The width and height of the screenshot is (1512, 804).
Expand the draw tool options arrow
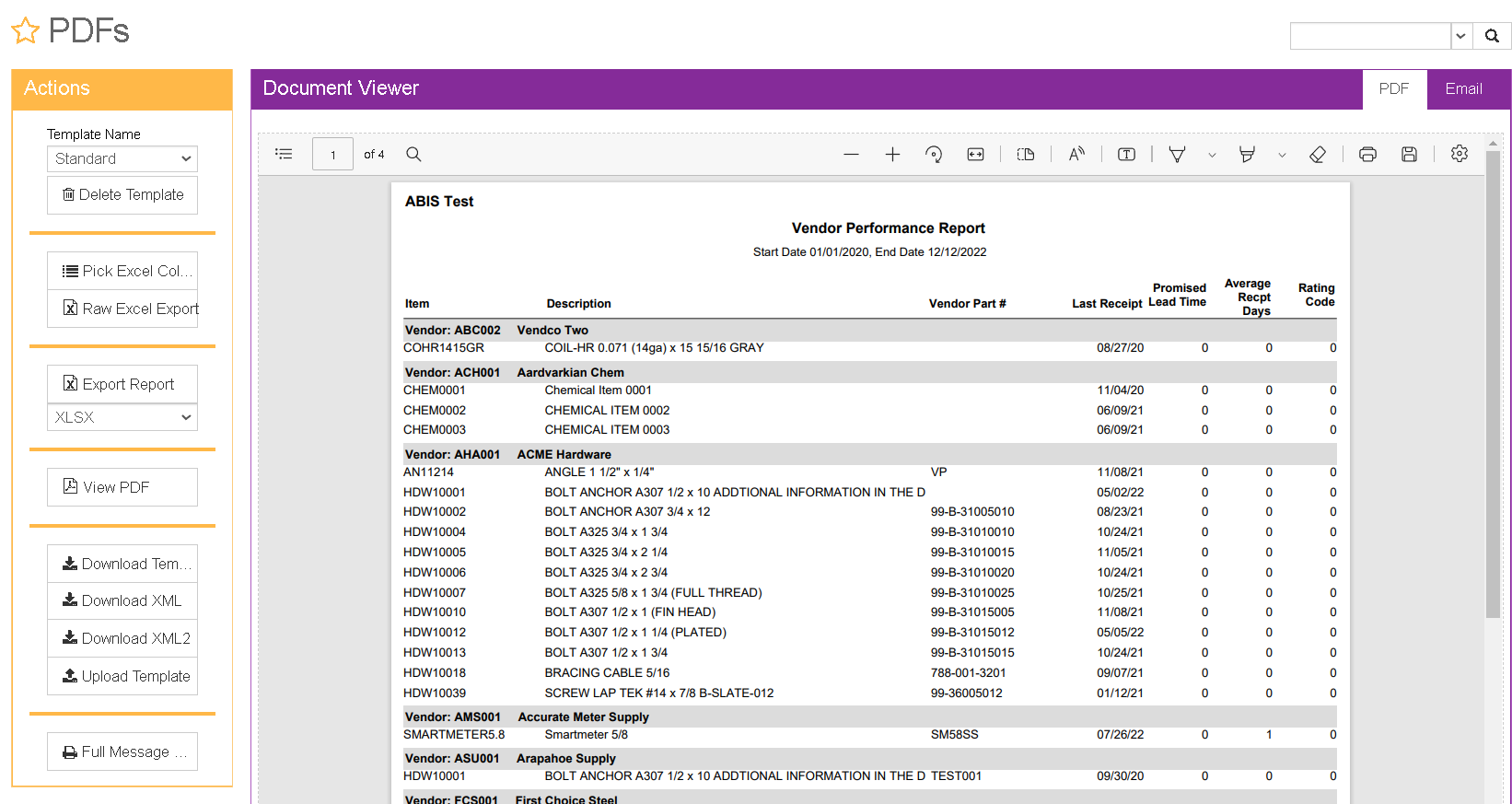[1212, 156]
